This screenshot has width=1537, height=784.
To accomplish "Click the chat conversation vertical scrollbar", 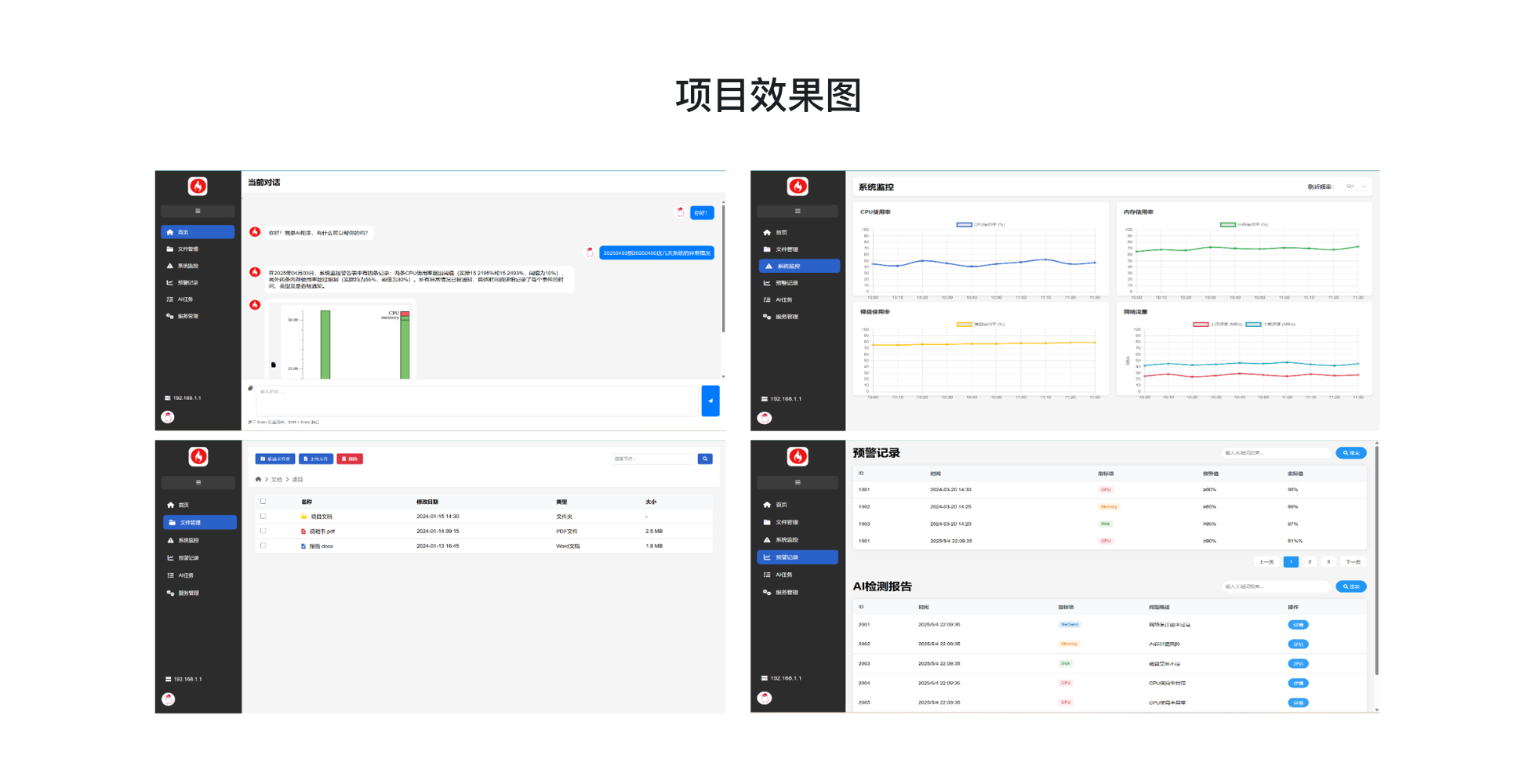I will click(x=723, y=267).
